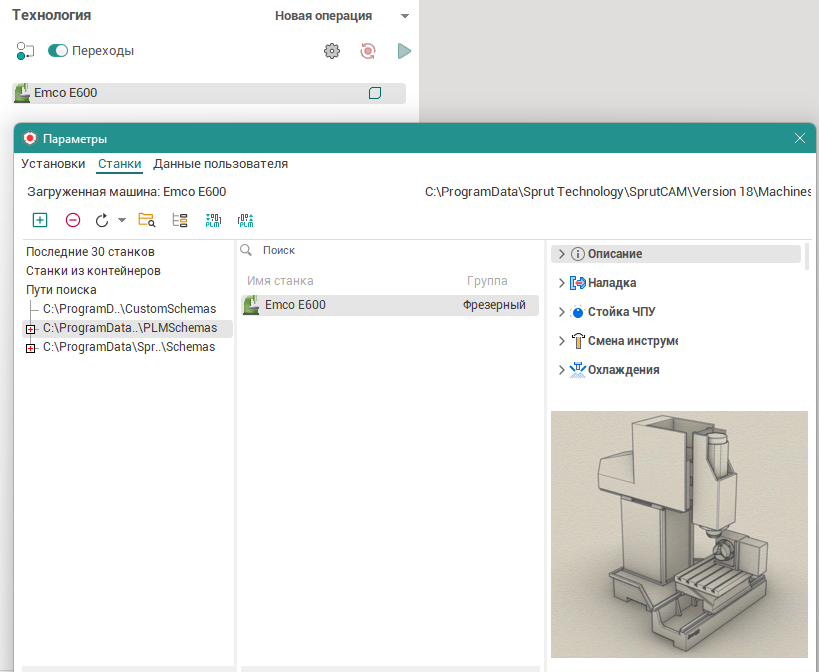819x672 pixels.
Task: Click the Поиск search field
Action: click(390, 250)
